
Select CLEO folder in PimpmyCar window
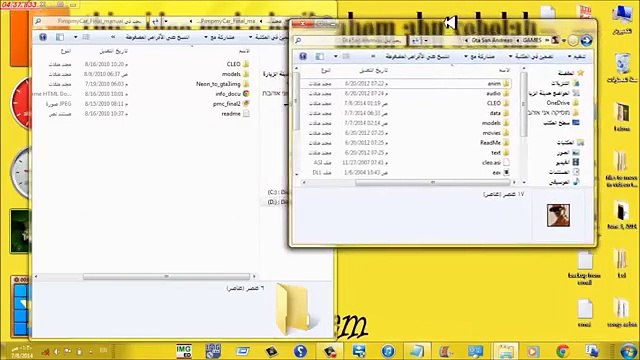pyautogui.click(x=238, y=64)
